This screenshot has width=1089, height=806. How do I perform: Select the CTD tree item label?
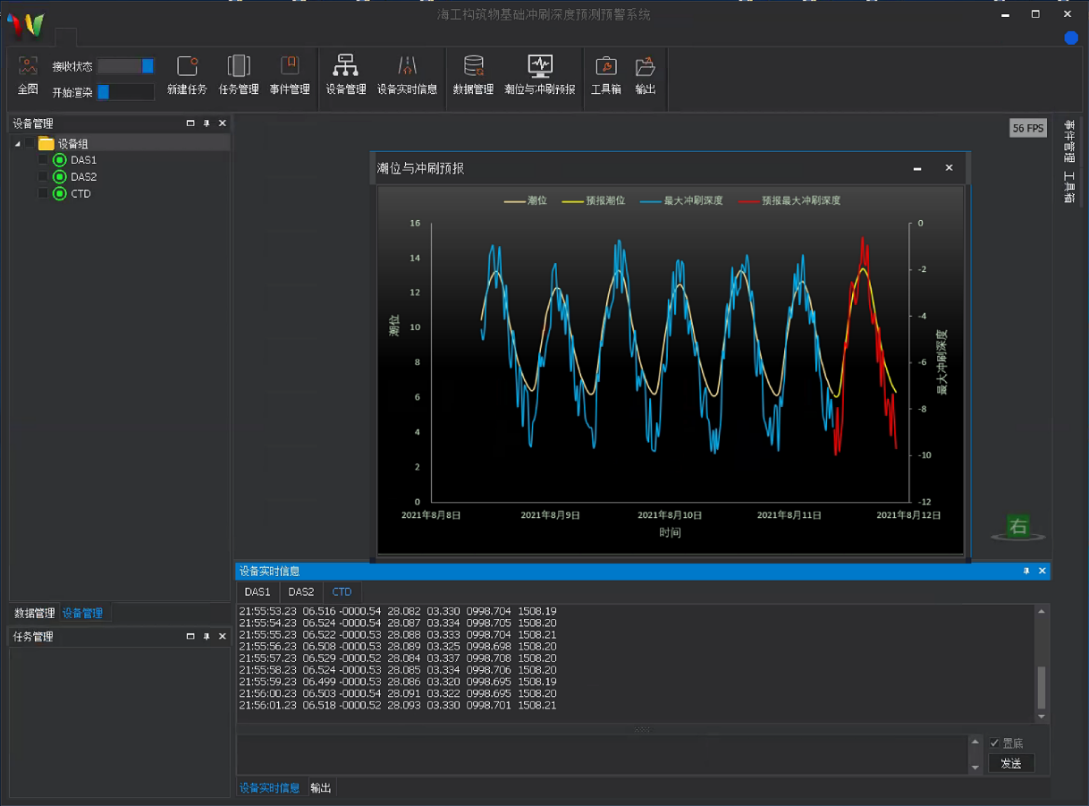point(81,194)
